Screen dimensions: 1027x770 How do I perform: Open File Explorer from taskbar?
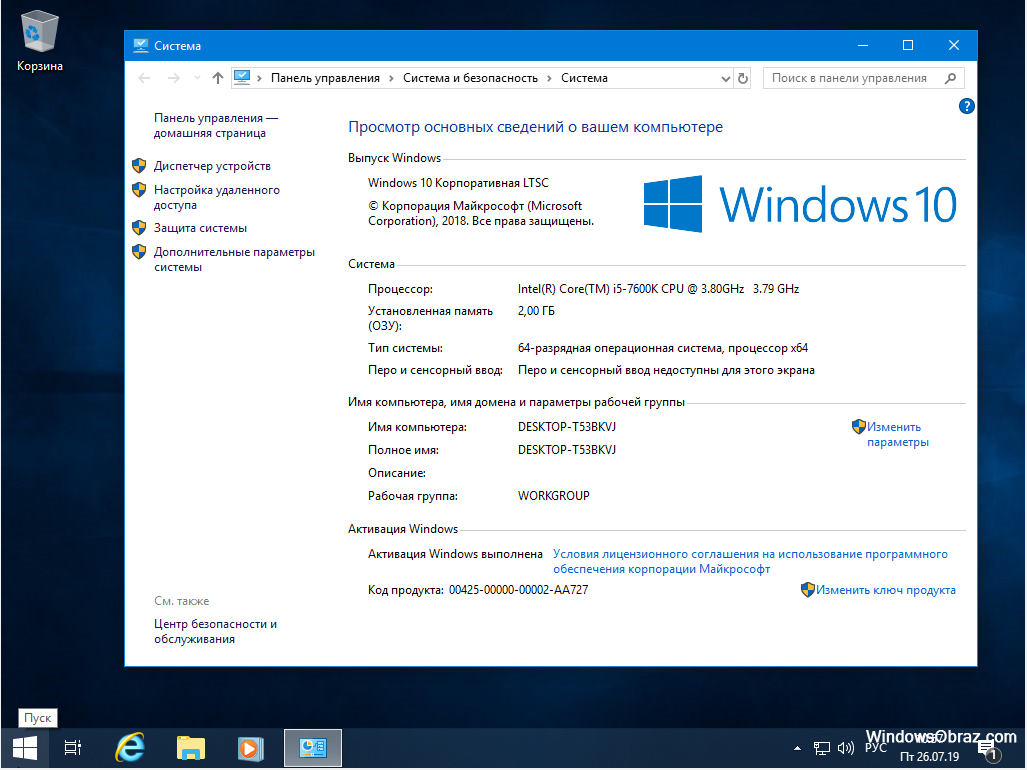pyautogui.click(x=191, y=748)
